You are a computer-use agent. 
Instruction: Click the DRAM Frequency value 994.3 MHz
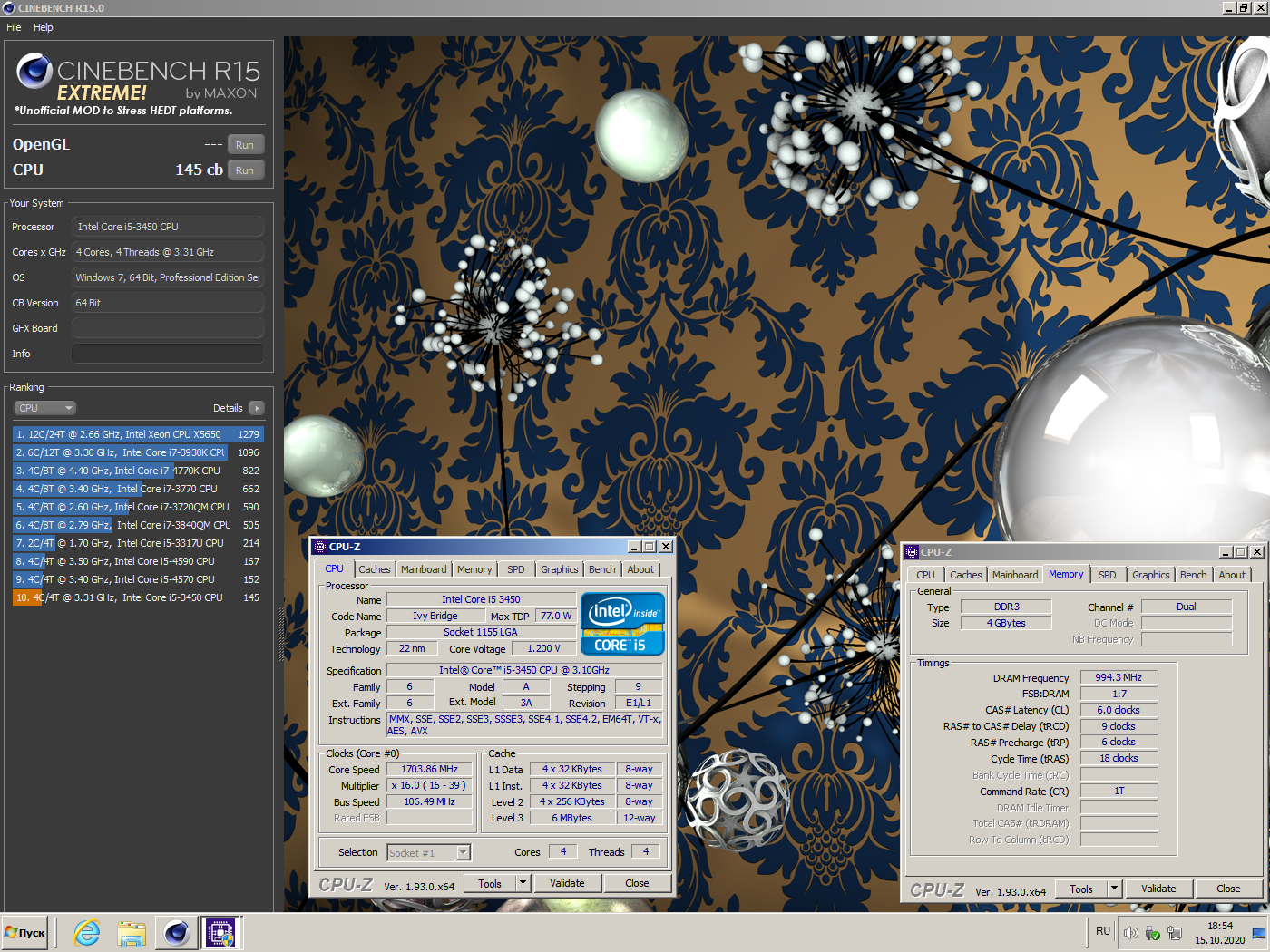[x=1119, y=677]
